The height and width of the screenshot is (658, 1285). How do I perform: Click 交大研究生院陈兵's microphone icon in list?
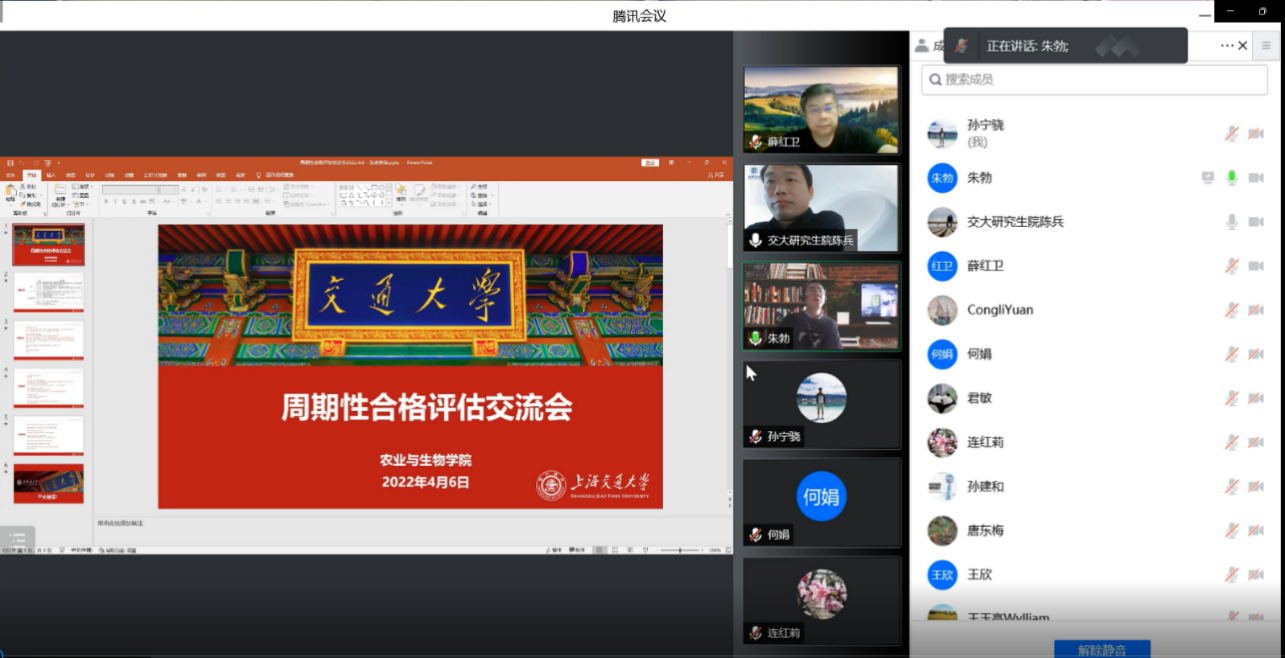tap(1232, 221)
